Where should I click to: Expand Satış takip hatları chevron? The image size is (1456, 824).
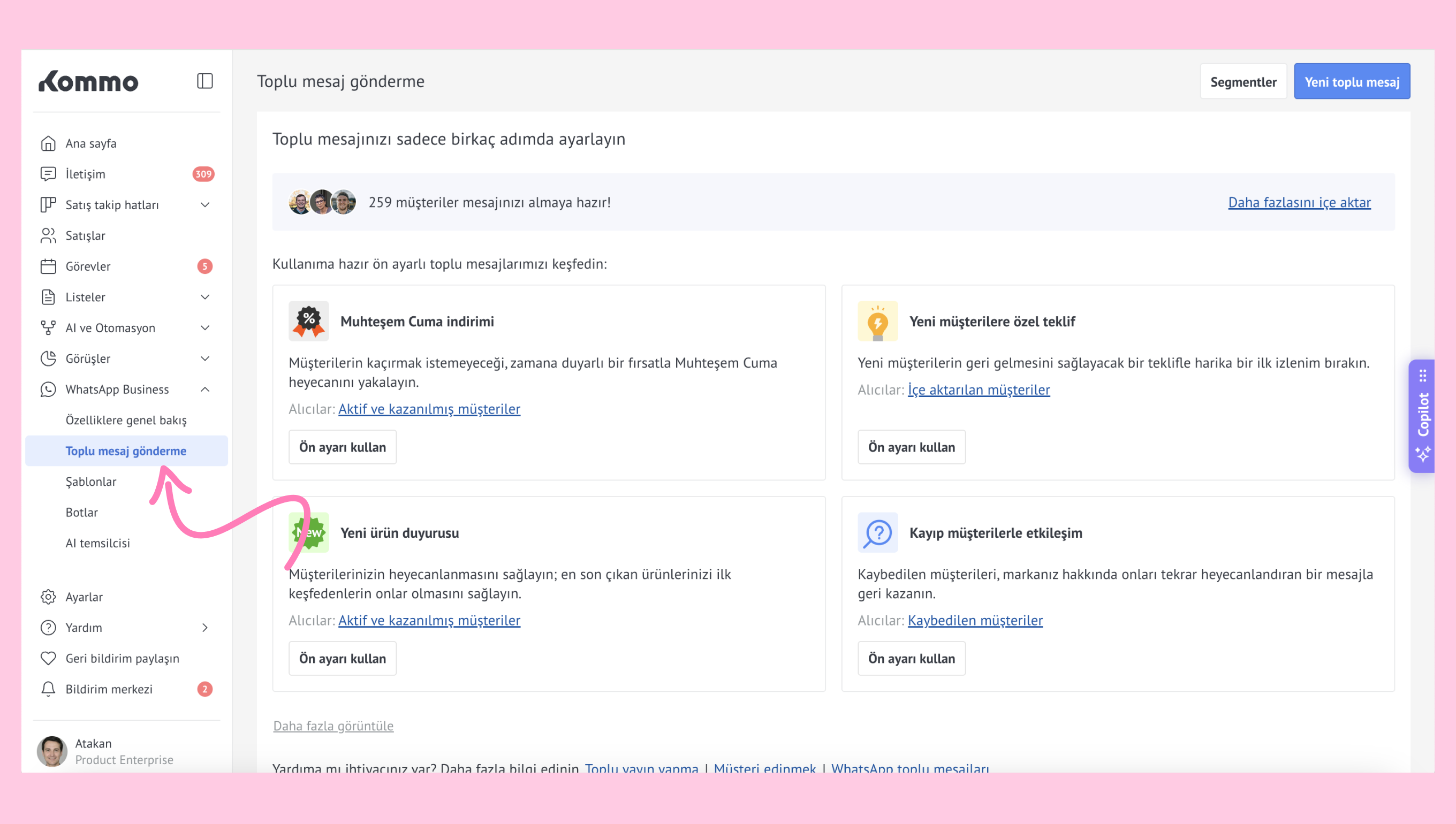tap(205, 205)
